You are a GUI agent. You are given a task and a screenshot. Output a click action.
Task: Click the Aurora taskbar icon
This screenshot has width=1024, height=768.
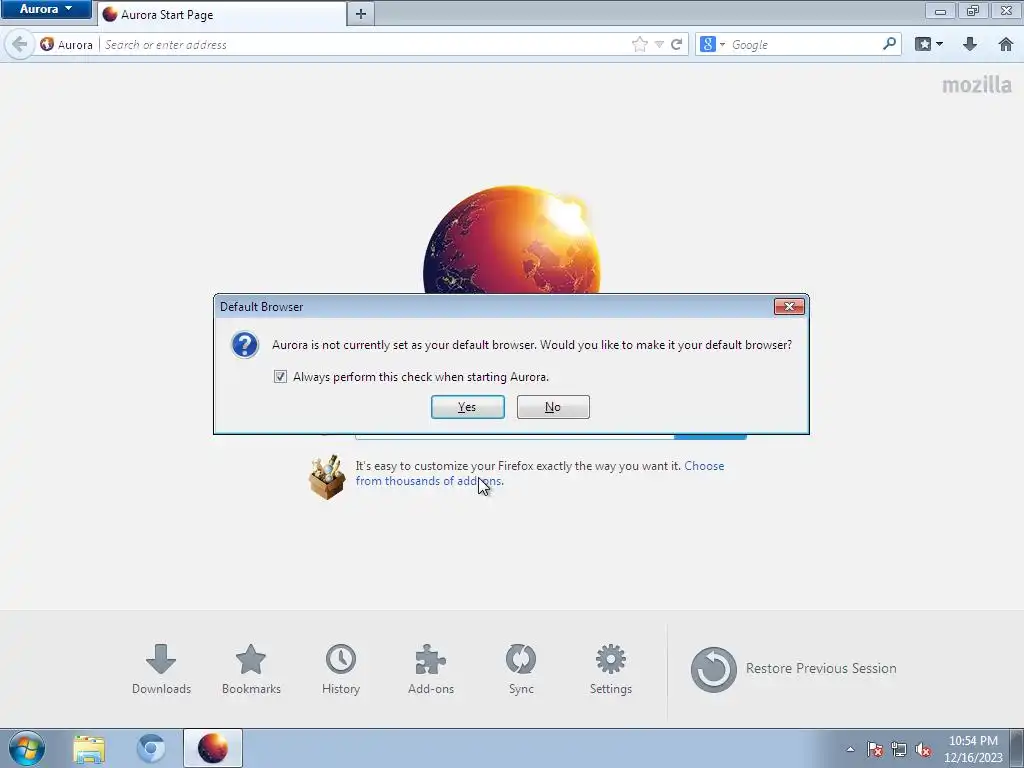(213, 748)
